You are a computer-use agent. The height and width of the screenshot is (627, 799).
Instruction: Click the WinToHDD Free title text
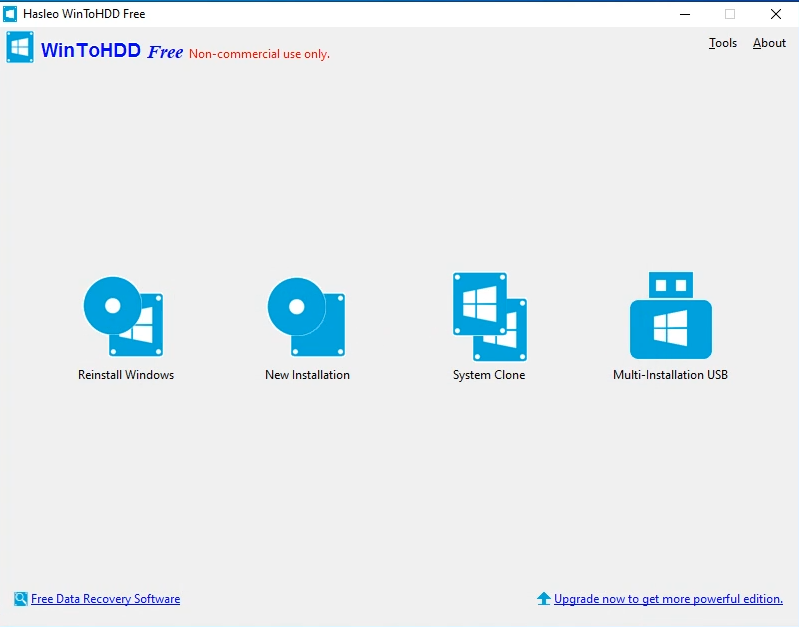coord(112,51)
